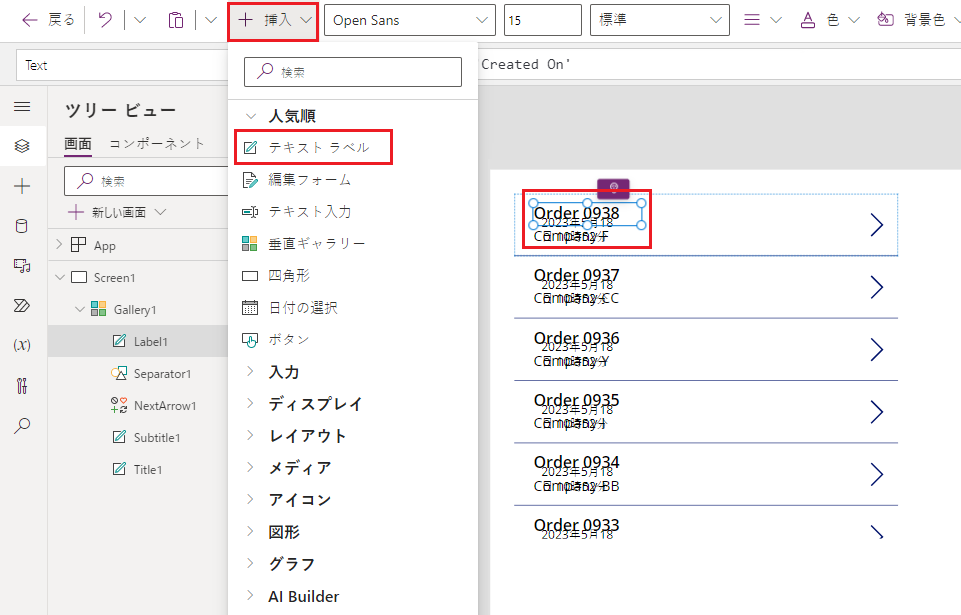Insert a 編集フォーム control
The width and height of the screenshot is (961, 615).
(x=297, y=180)
